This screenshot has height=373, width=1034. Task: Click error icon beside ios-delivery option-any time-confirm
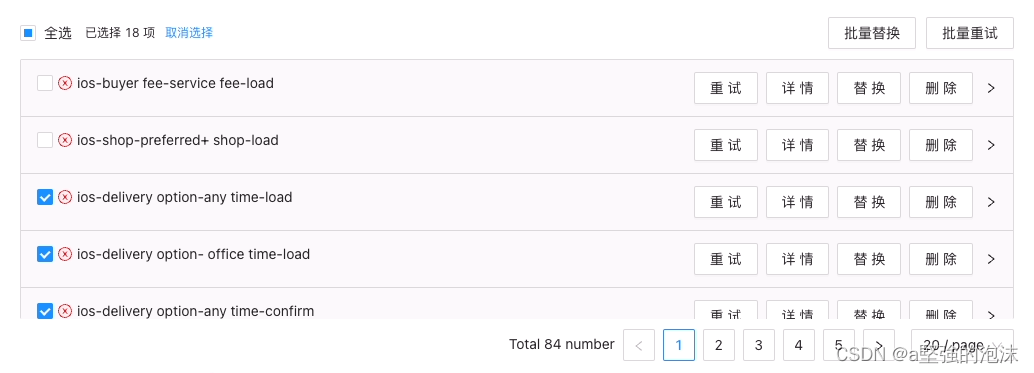tap(65, 310)
